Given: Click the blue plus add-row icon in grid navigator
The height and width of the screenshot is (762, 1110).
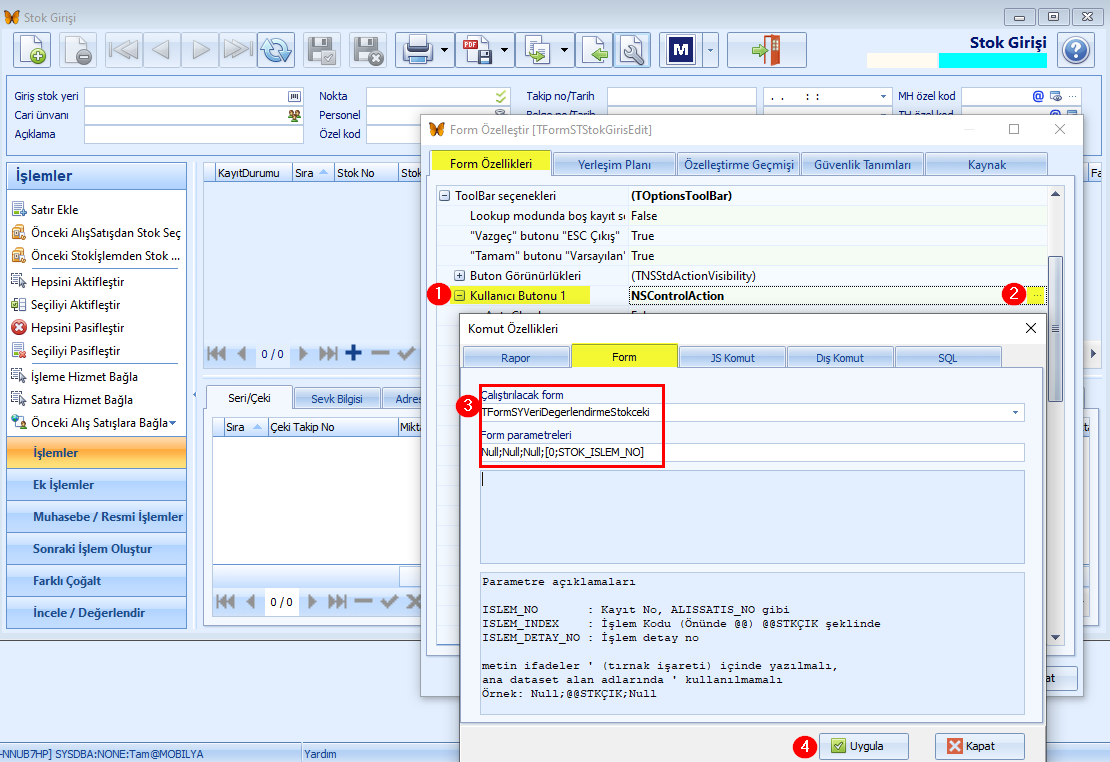Looking at the screenshot, I should (353, 353).
